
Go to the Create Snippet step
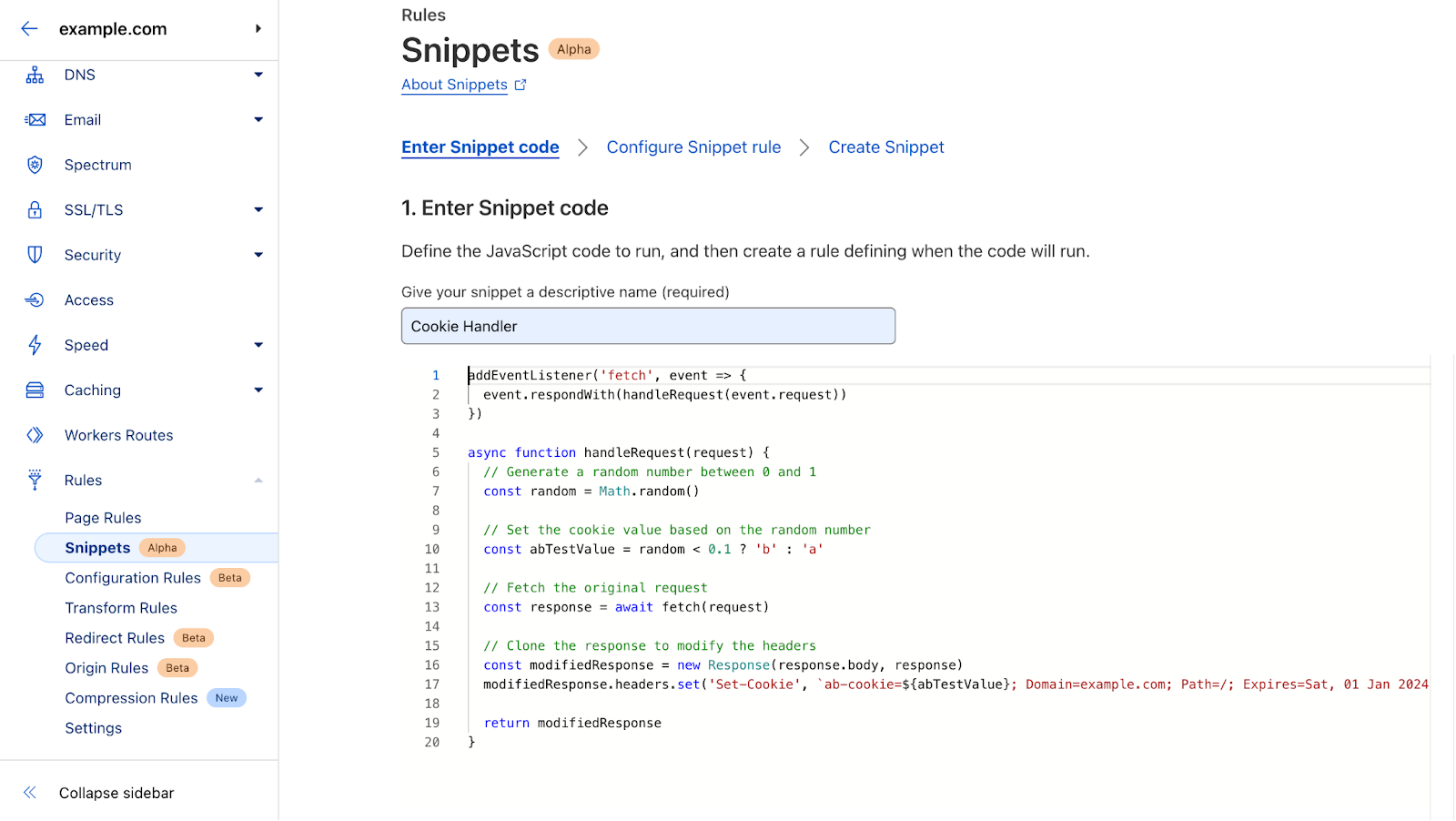coord(886,147)
